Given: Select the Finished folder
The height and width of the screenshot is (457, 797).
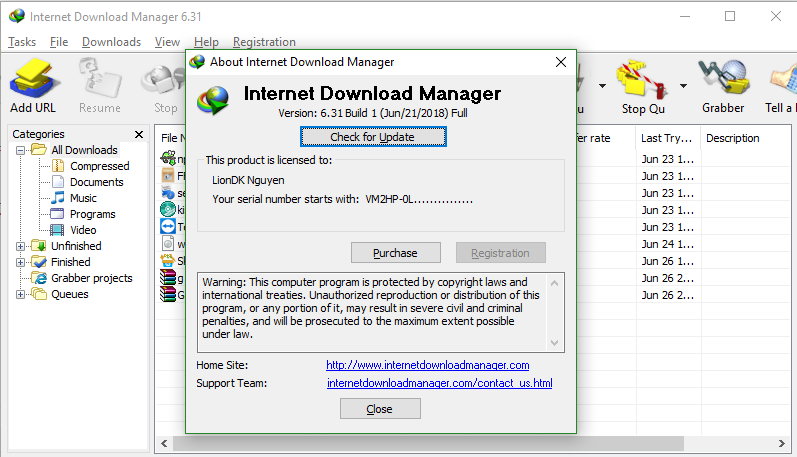Looking at the screenshot, I should pyautogui.click(x=71, y=262).
